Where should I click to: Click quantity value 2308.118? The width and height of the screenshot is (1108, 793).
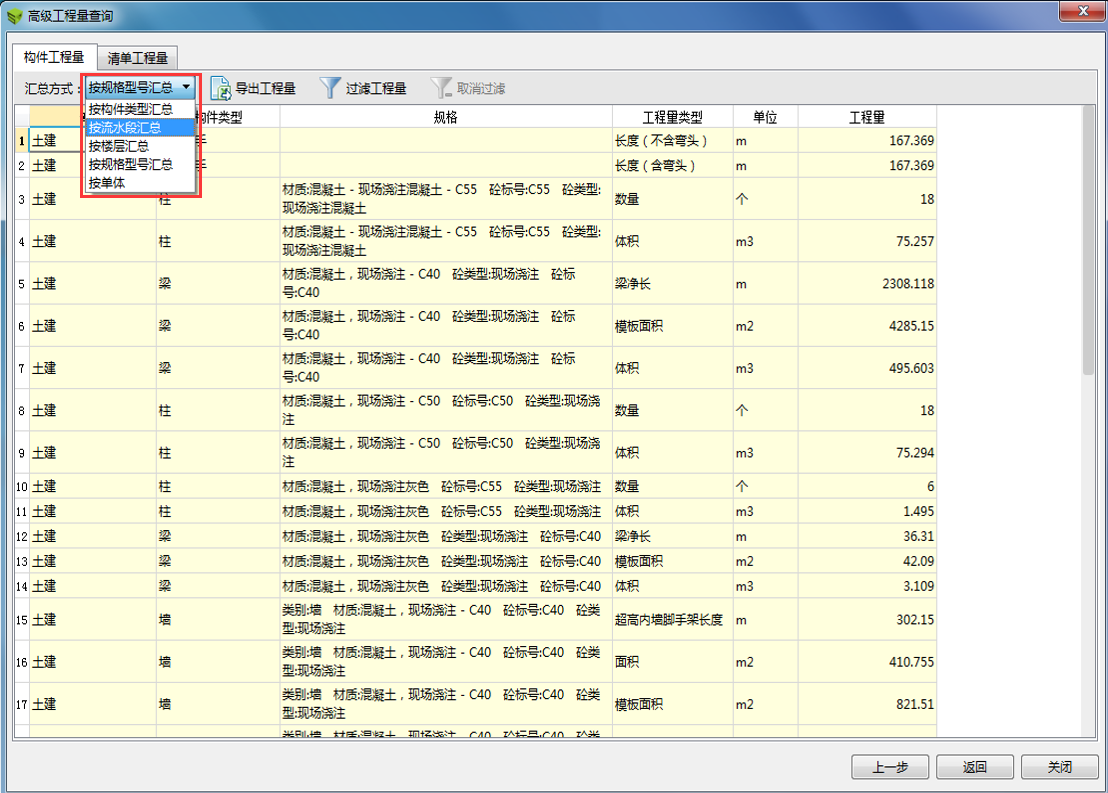[908, 283]
